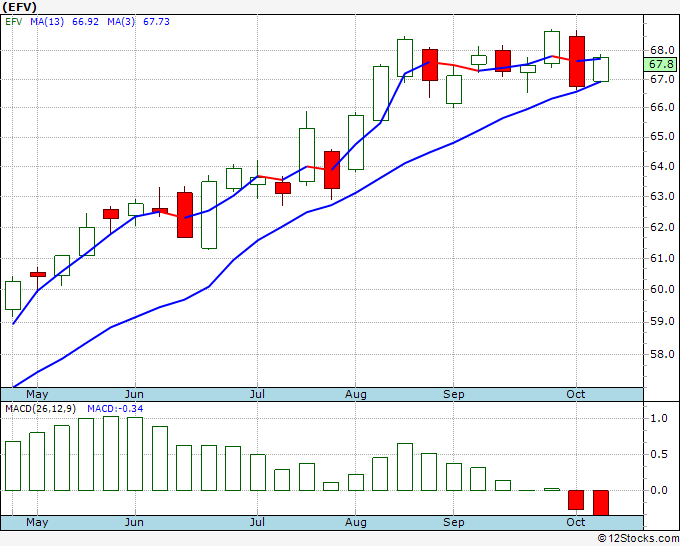Select the MA(13) value 66.92
The image size is (680, 546).
click(x=85, y=22)
